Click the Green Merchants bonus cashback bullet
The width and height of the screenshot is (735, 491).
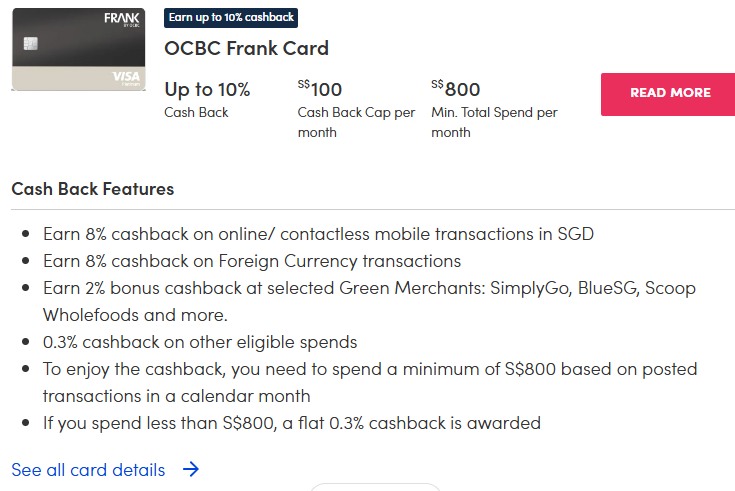coord(369,288)
